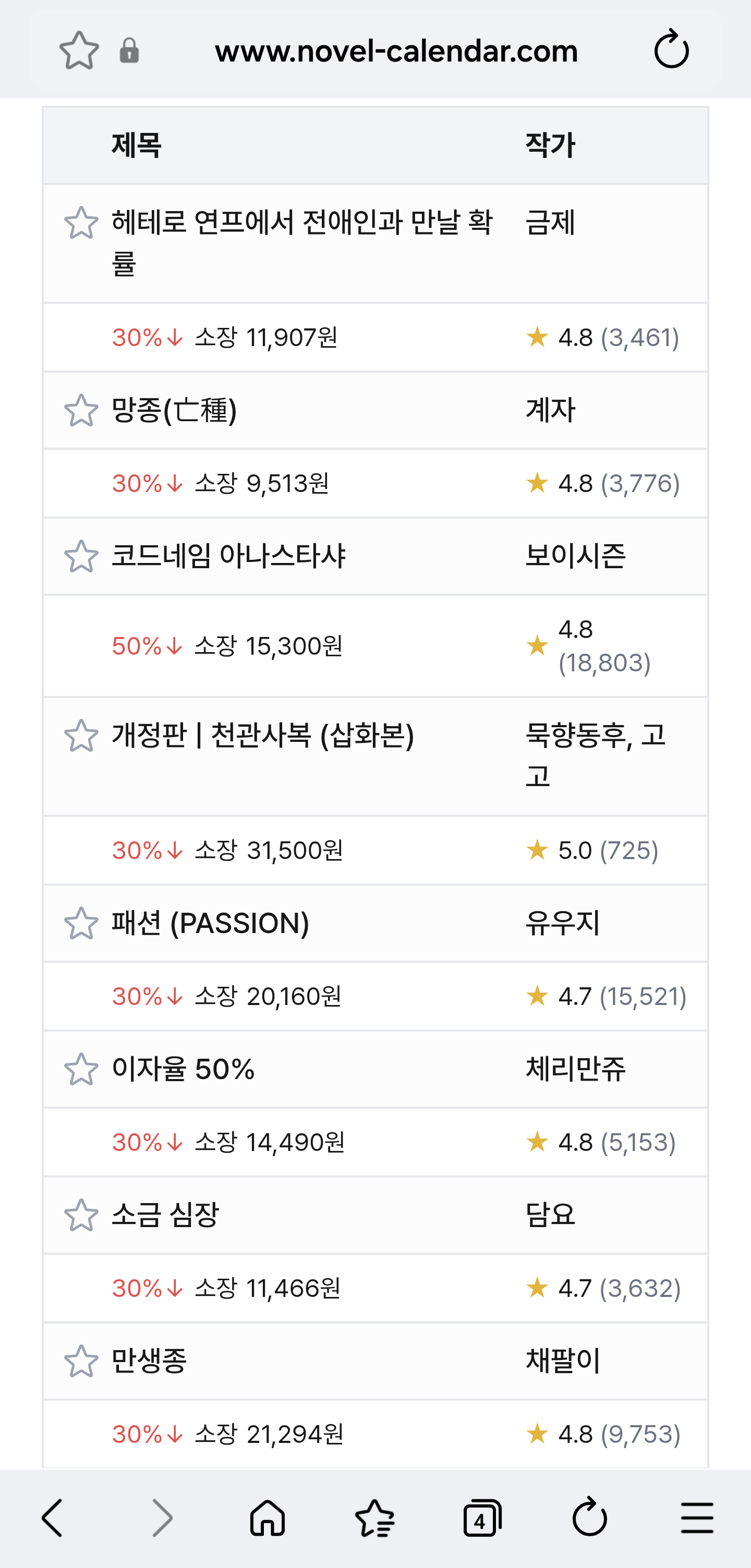The width and height of the screenshot is (751, 1568).
Task: Open the browser home page
Action: point(268,1518)
